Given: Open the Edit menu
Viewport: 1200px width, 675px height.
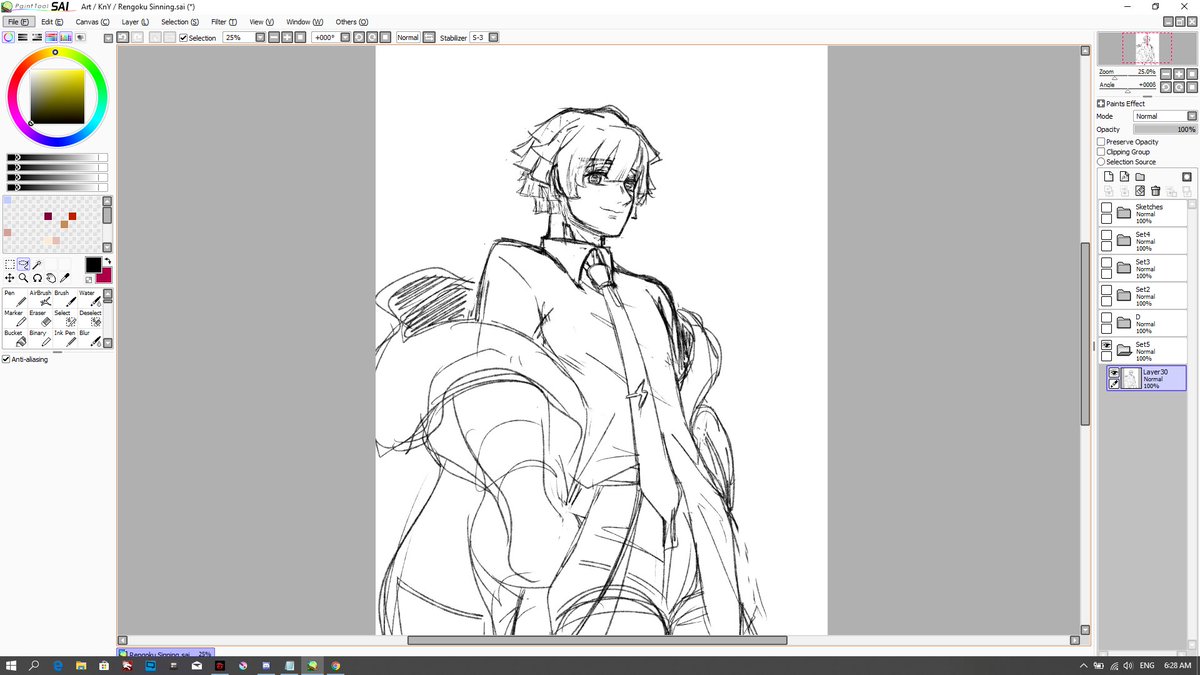Looking at the screenshot, I should coord(52,21).
